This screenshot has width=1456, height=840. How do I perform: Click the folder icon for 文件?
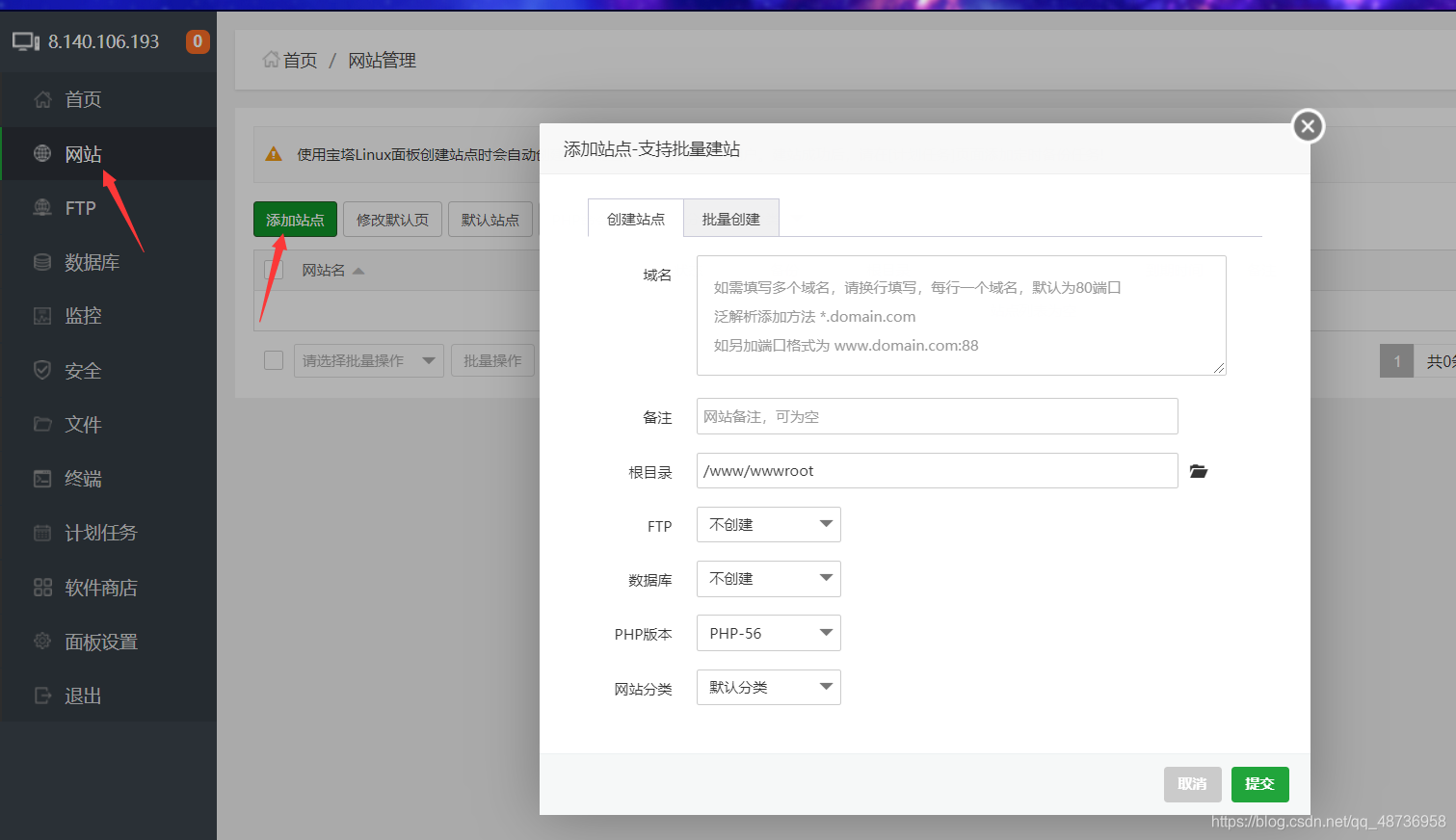click(42, 424)
